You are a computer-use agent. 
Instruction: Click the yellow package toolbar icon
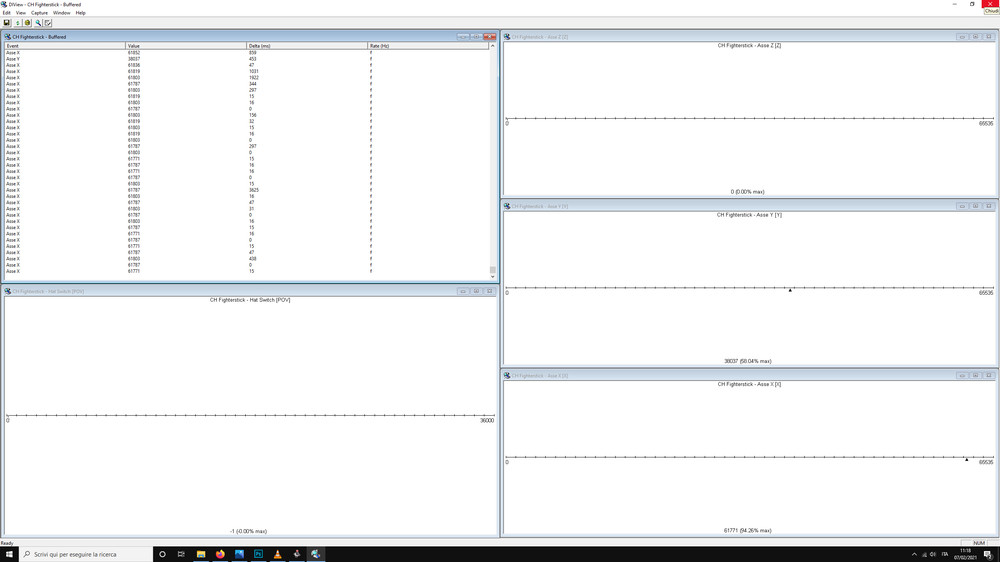[27, 22]
